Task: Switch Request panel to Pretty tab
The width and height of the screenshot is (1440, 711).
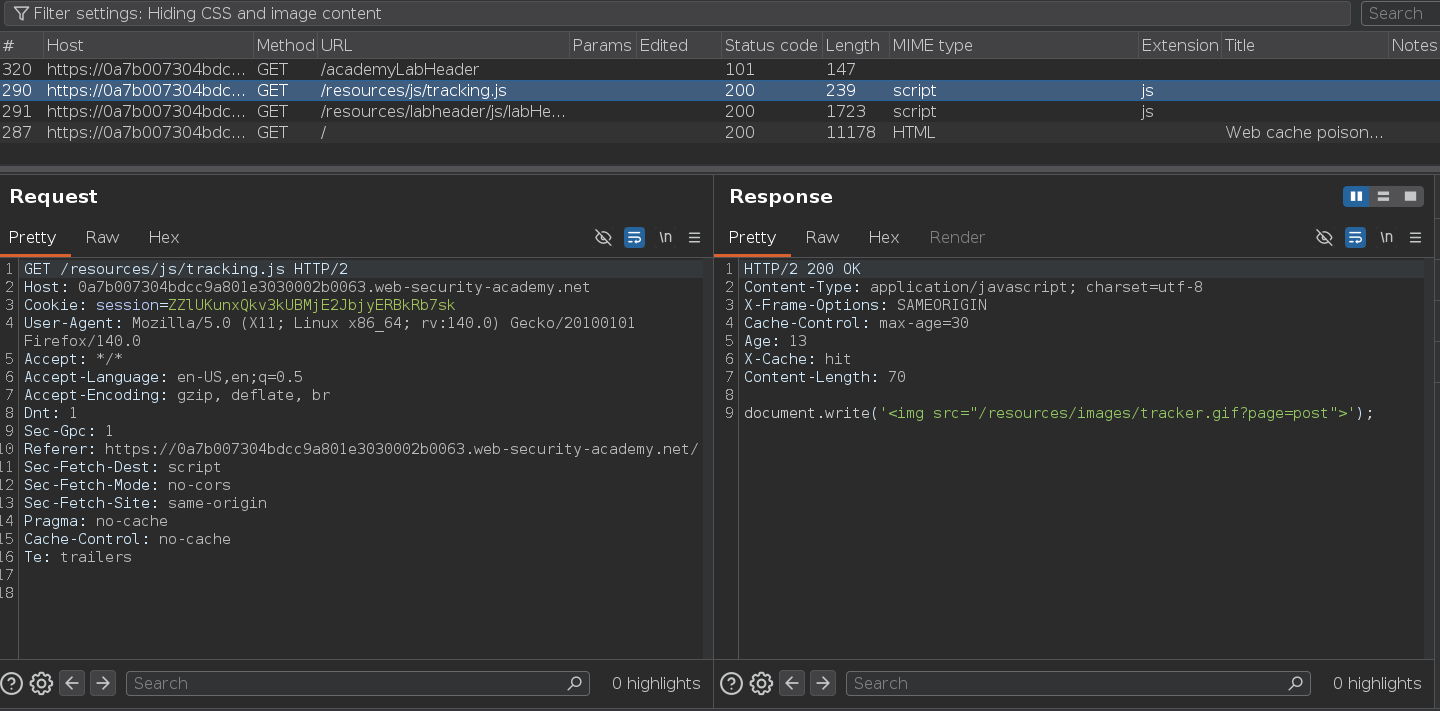Action: tap(32, 237)
